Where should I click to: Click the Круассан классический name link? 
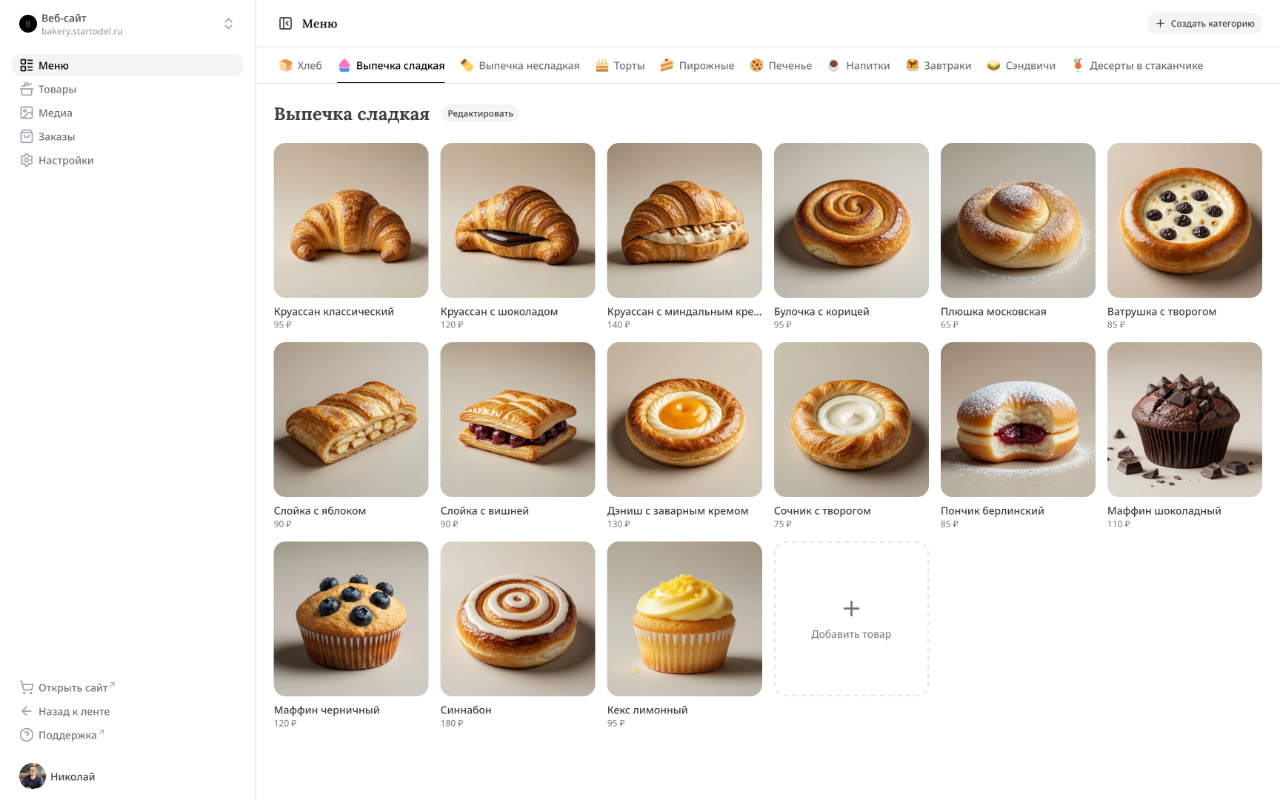click(x=334, y=311)
